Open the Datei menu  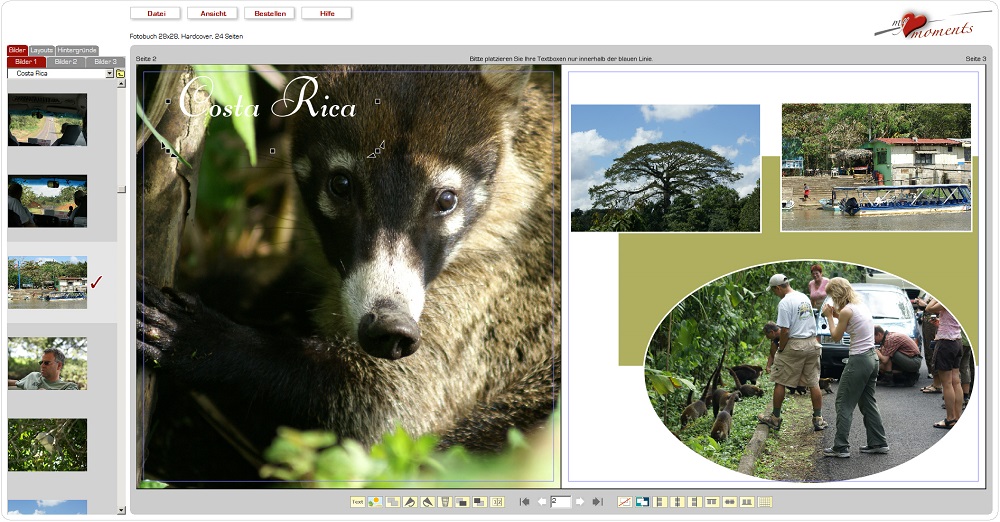[x=156, y=13]
